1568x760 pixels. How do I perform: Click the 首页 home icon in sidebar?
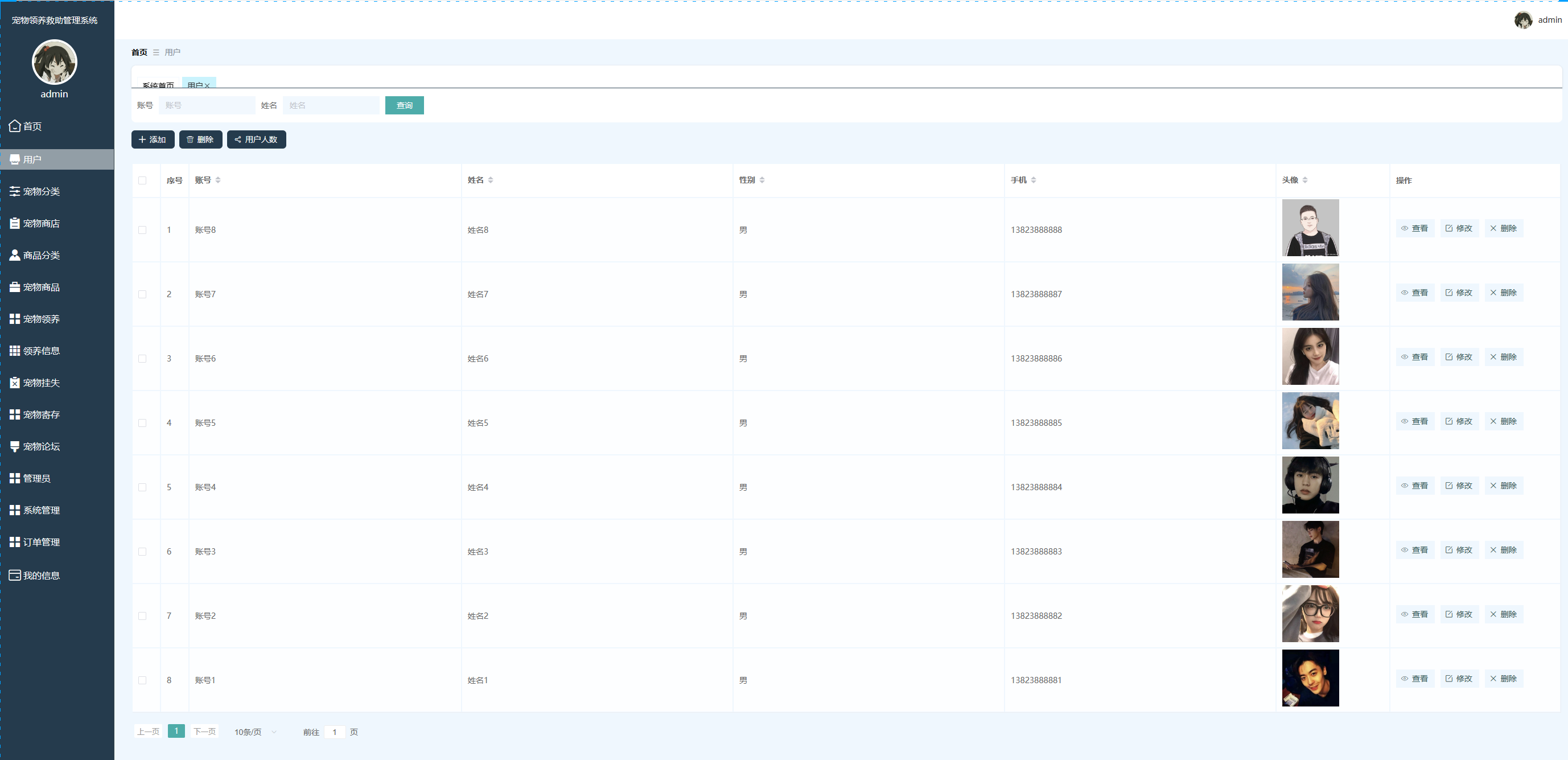[15, 126]
